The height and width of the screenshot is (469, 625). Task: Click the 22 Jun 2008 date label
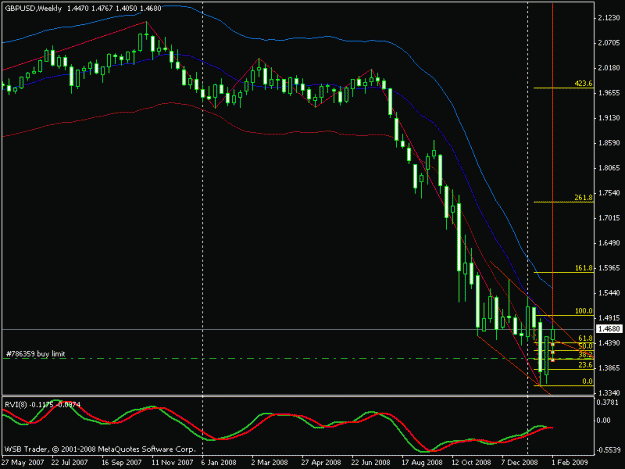click(x=370, y=462)
